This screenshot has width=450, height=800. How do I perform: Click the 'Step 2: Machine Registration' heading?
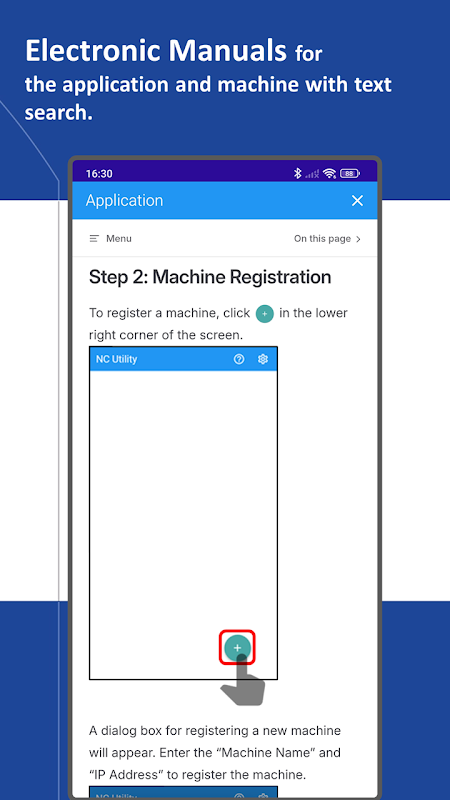pyautogui.click(x=210, y=277)
